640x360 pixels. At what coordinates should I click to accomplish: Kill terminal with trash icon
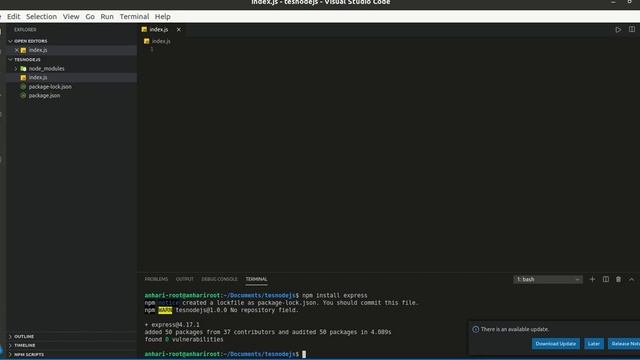pos(618,280)
